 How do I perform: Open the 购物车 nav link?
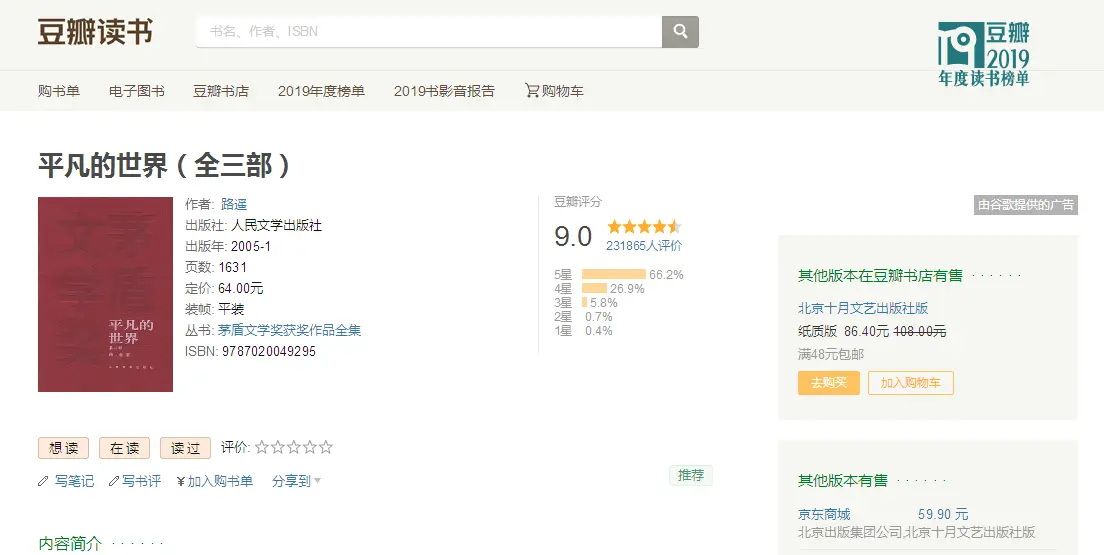563,91
